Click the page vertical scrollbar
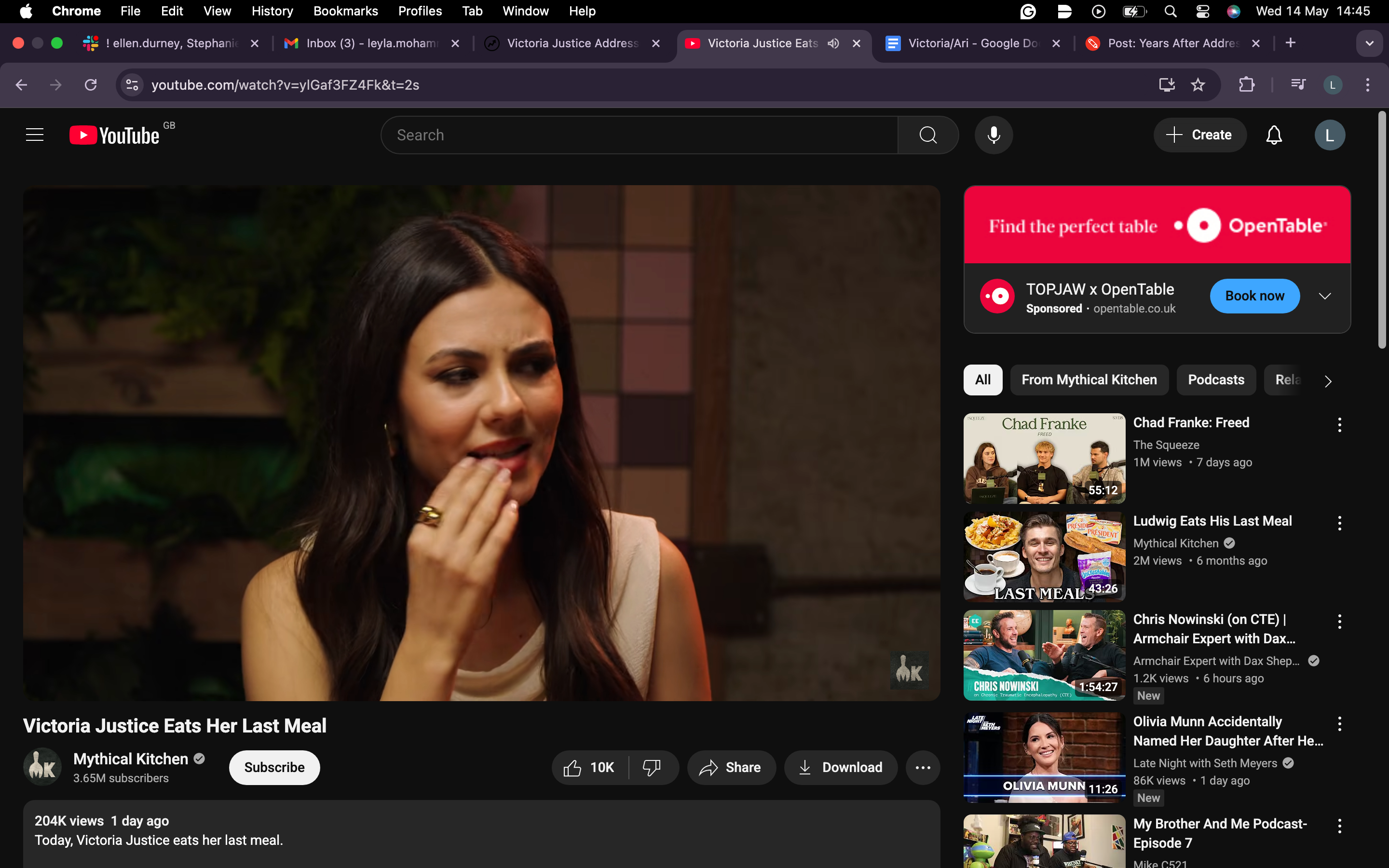The width and height of the screenshot is (1389, 868). tap(1382, 230)
